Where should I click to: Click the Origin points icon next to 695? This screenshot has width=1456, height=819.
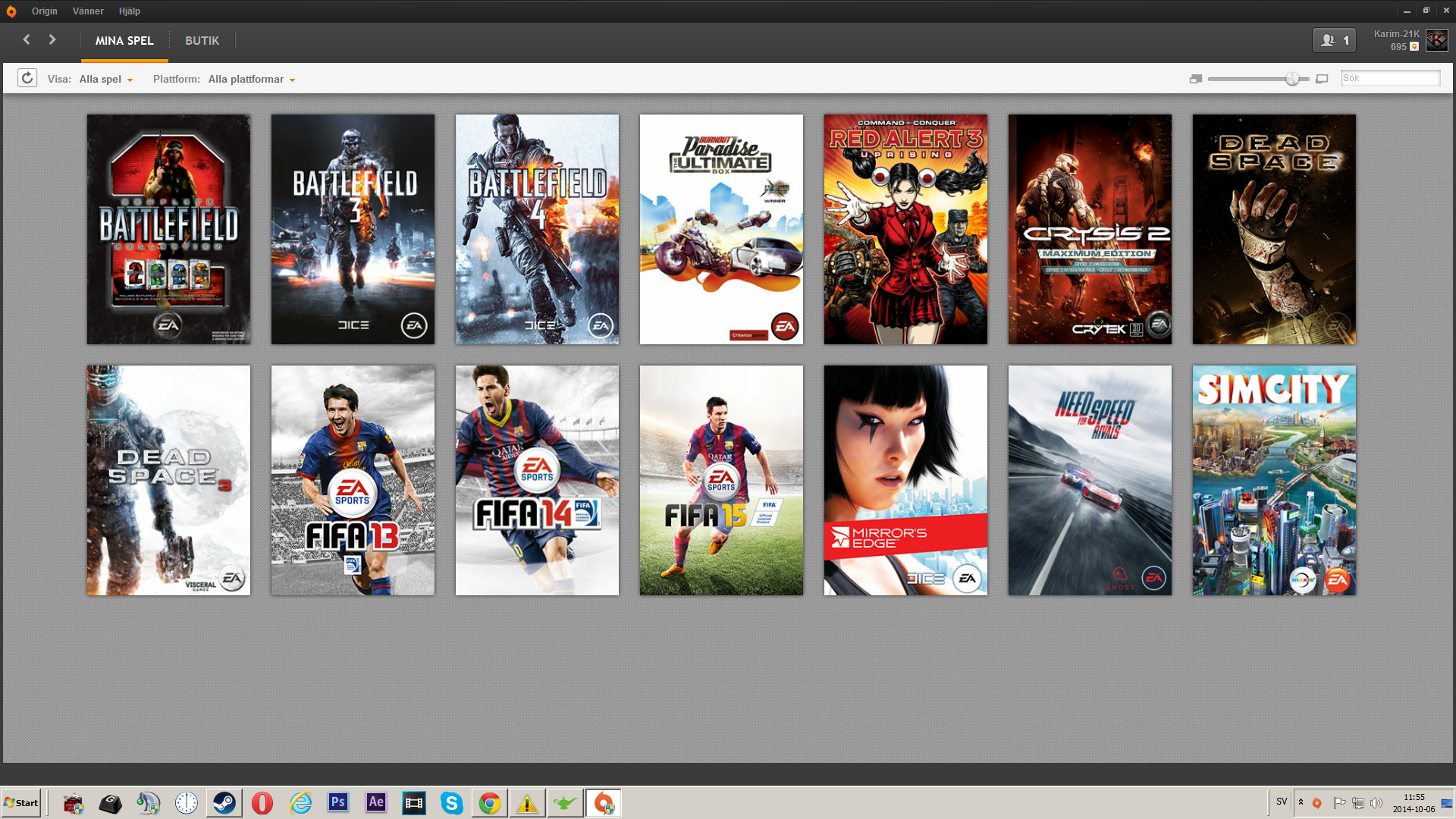click(x=1414, y=47)
